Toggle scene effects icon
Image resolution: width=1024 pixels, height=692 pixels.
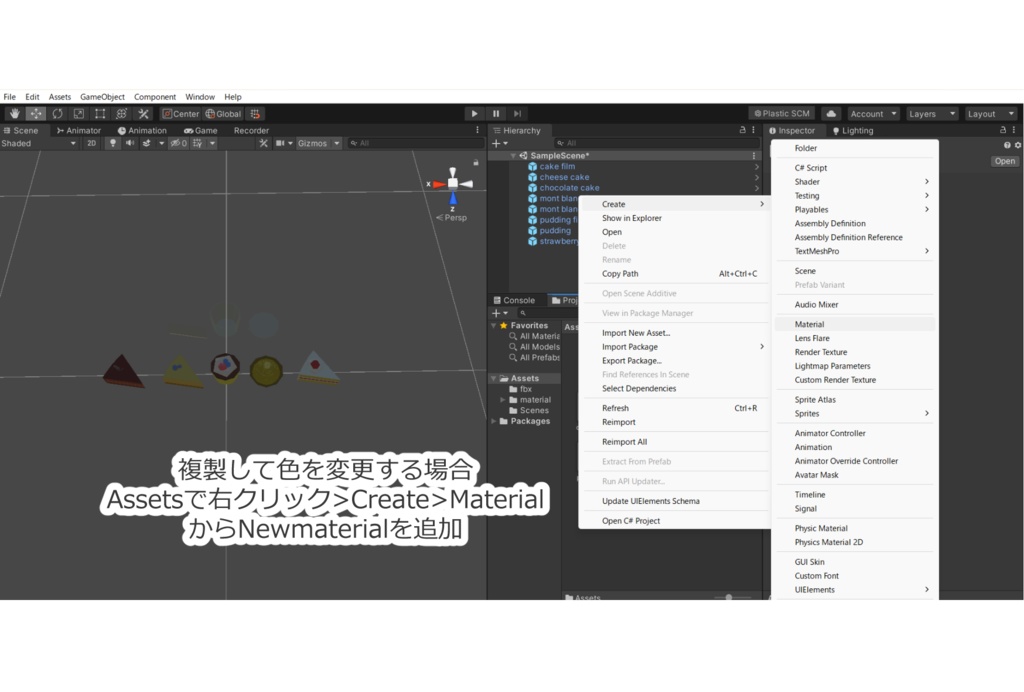pyautogui.click(x=147, y=143)
